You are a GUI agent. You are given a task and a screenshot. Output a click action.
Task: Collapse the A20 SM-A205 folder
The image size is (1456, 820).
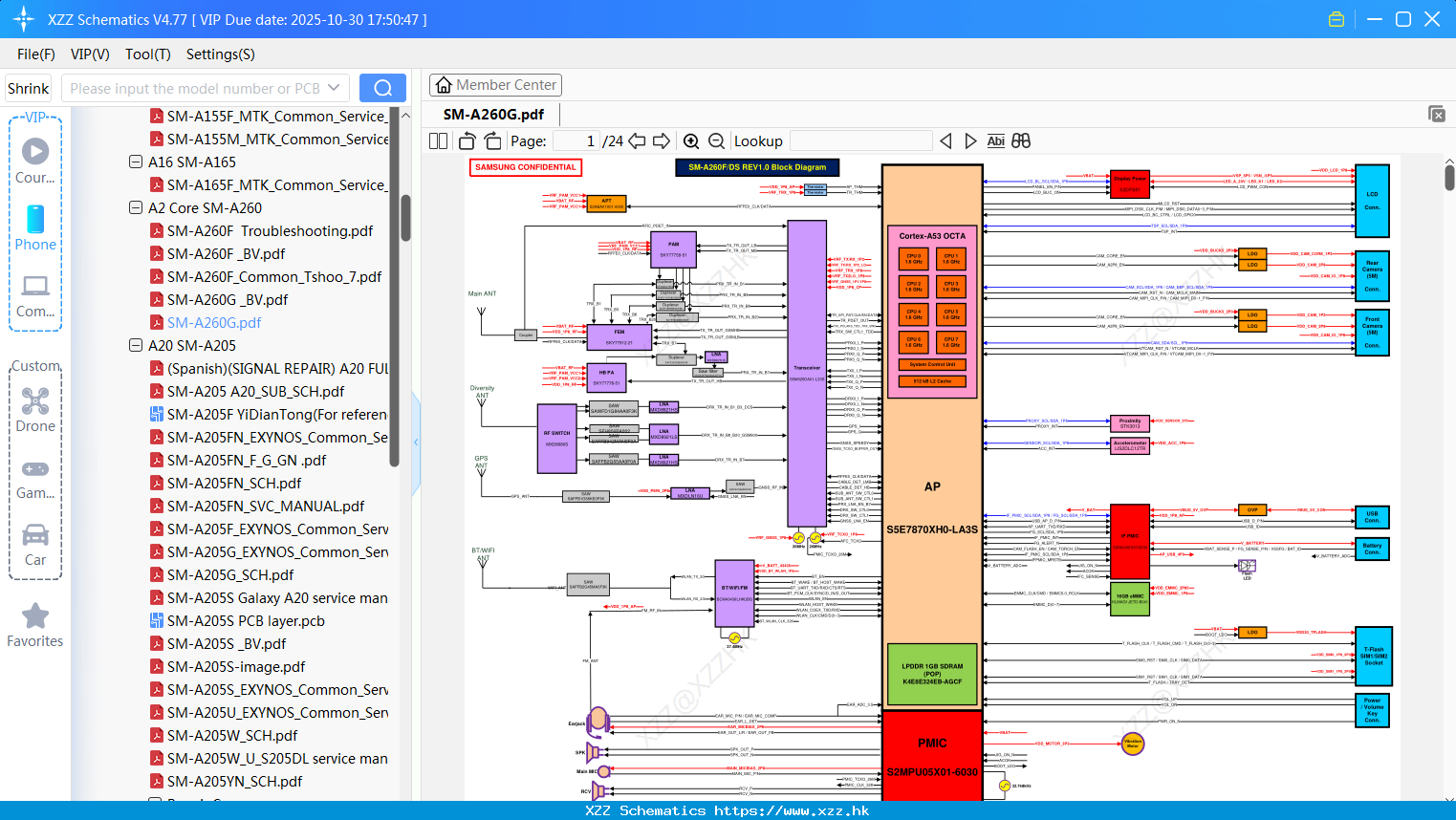136,346
